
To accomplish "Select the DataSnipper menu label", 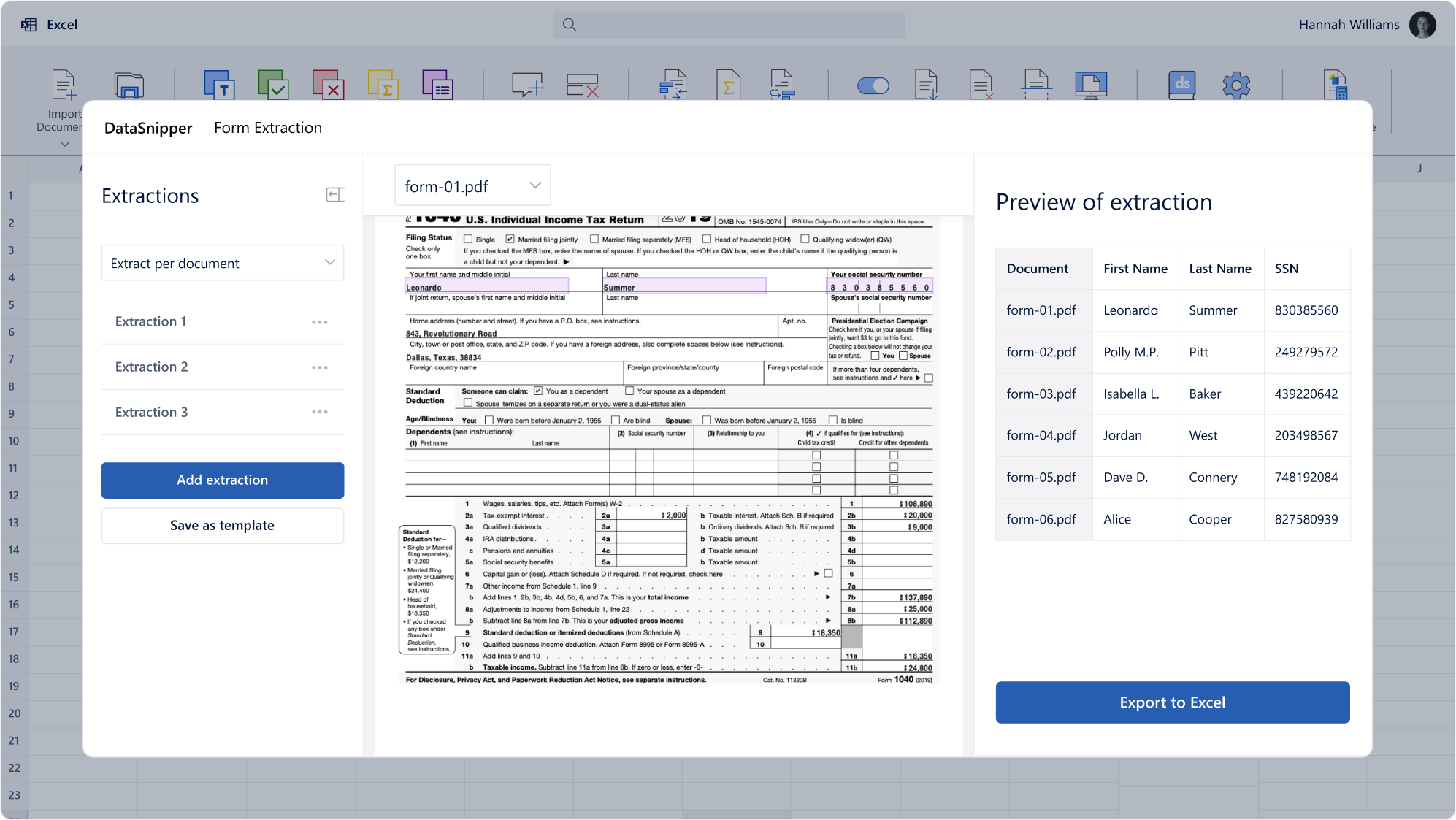I will (x=148, y=127).
